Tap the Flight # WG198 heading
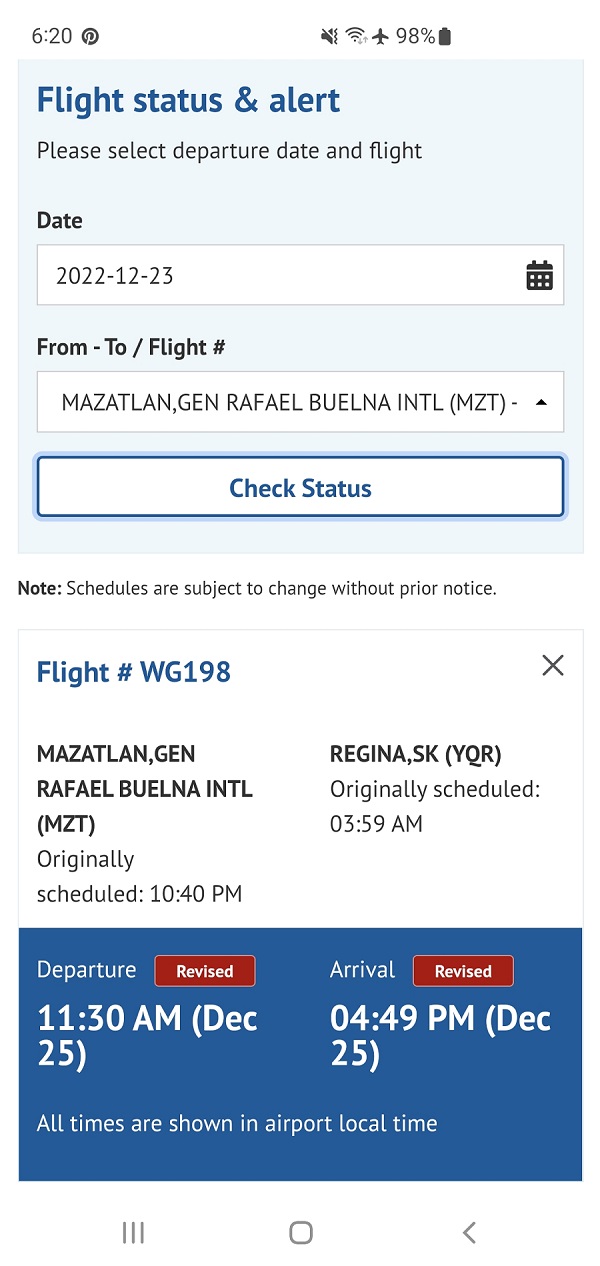Screen dimensions: 600x1266 tap(134, 671)
